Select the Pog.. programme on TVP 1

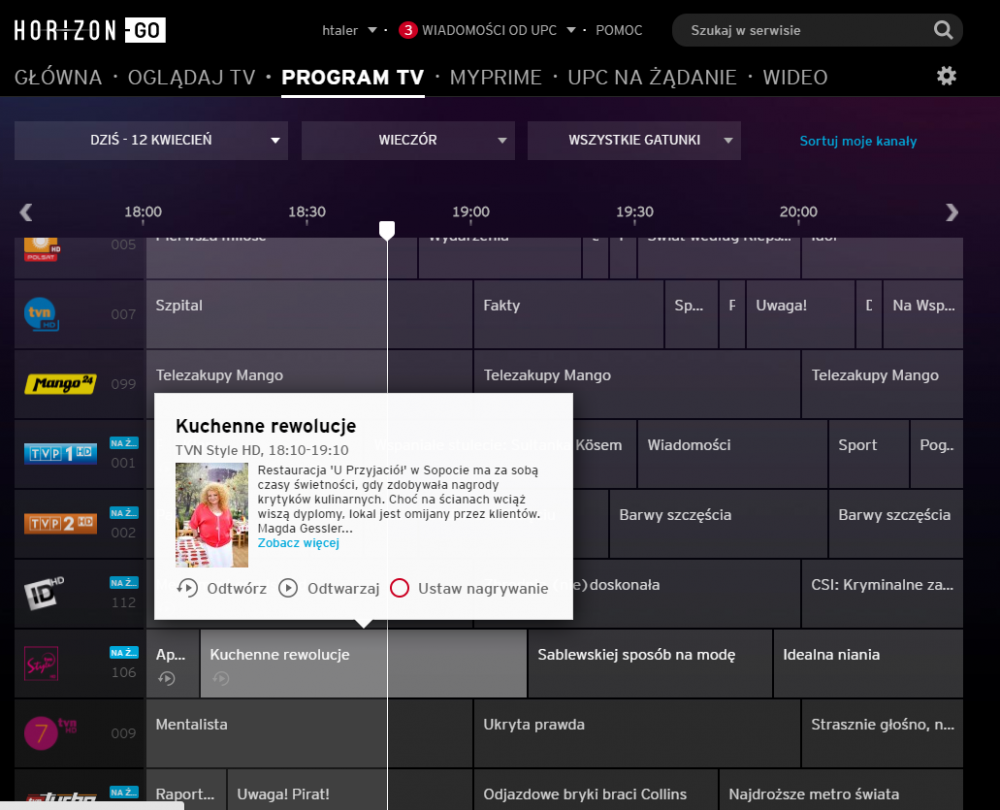pyautogui.click(x=936, y=453)
